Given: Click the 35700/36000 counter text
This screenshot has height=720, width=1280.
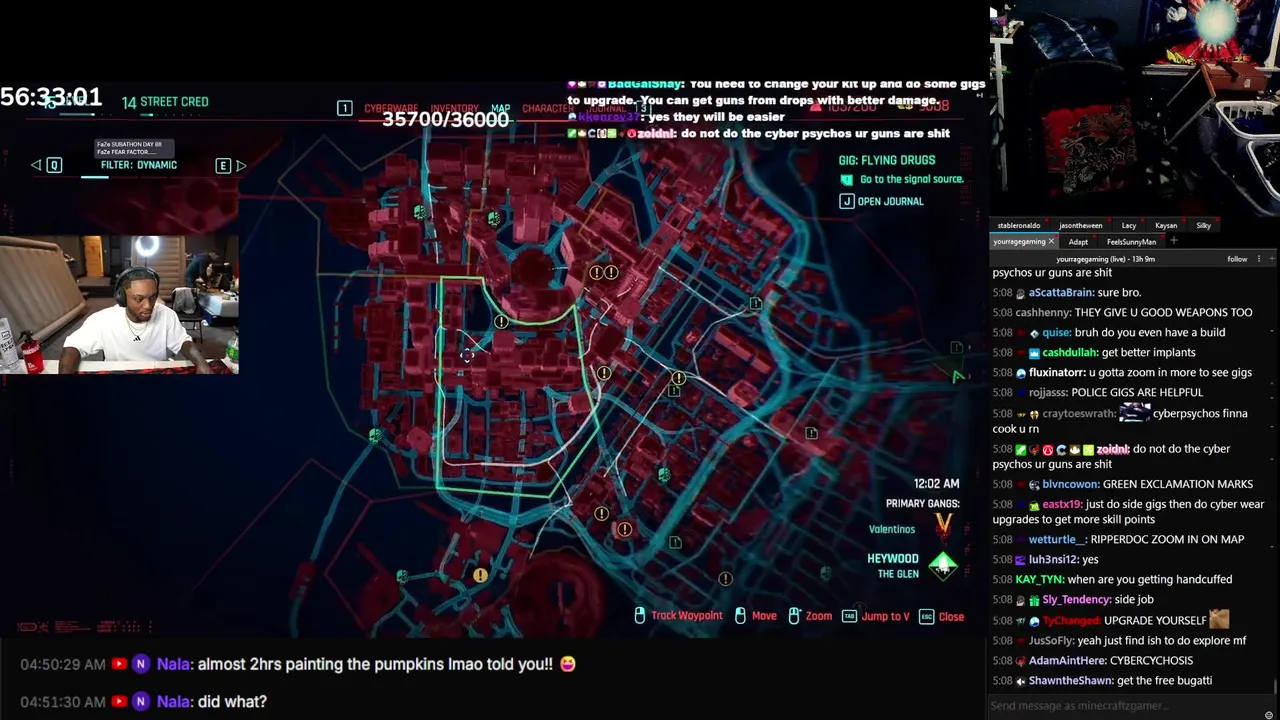Looking at the screenshot, I should click(446, 120).
